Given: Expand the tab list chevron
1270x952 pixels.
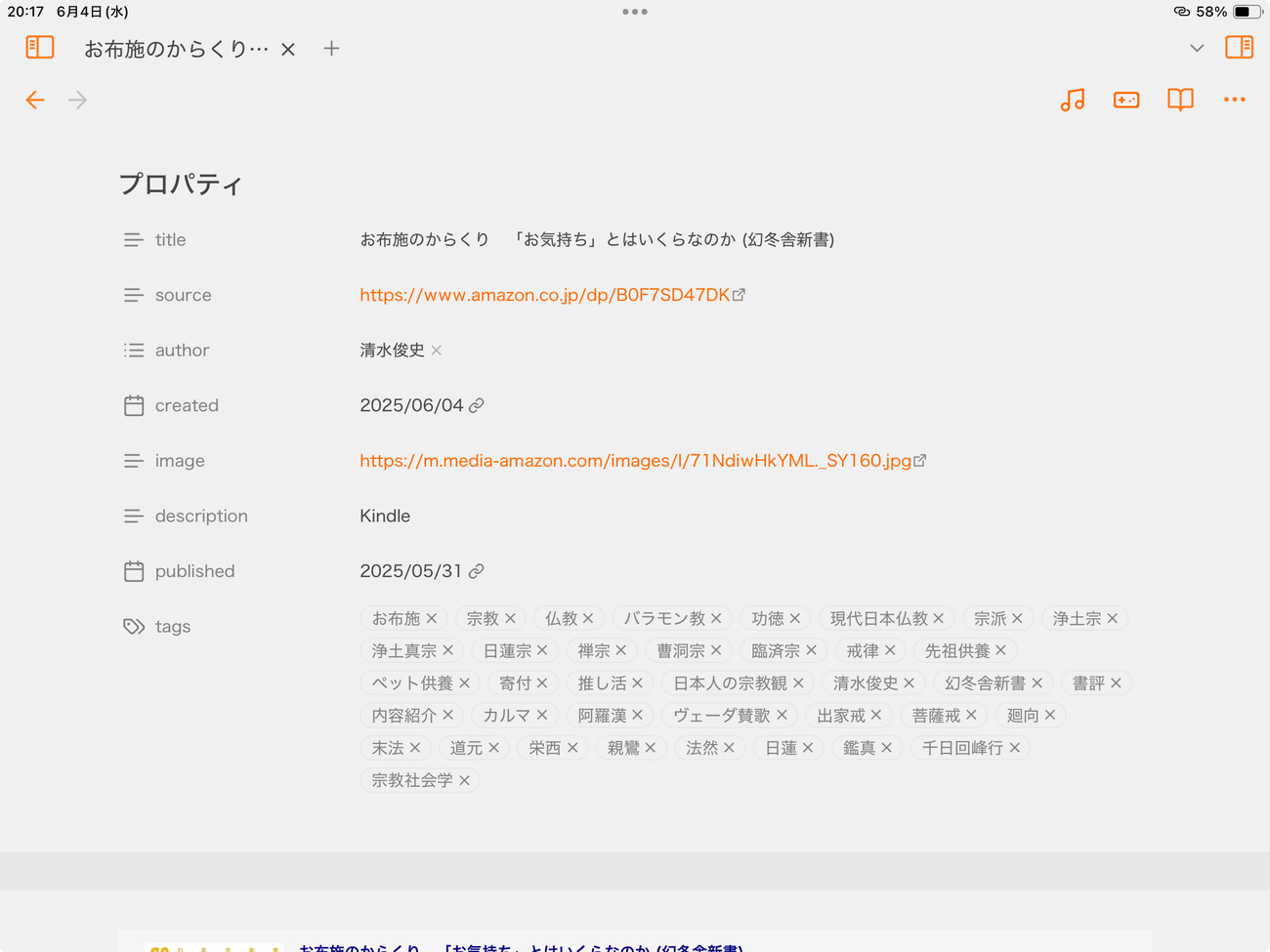Looking at the screenshot, I should click(x=1197, y=48).
